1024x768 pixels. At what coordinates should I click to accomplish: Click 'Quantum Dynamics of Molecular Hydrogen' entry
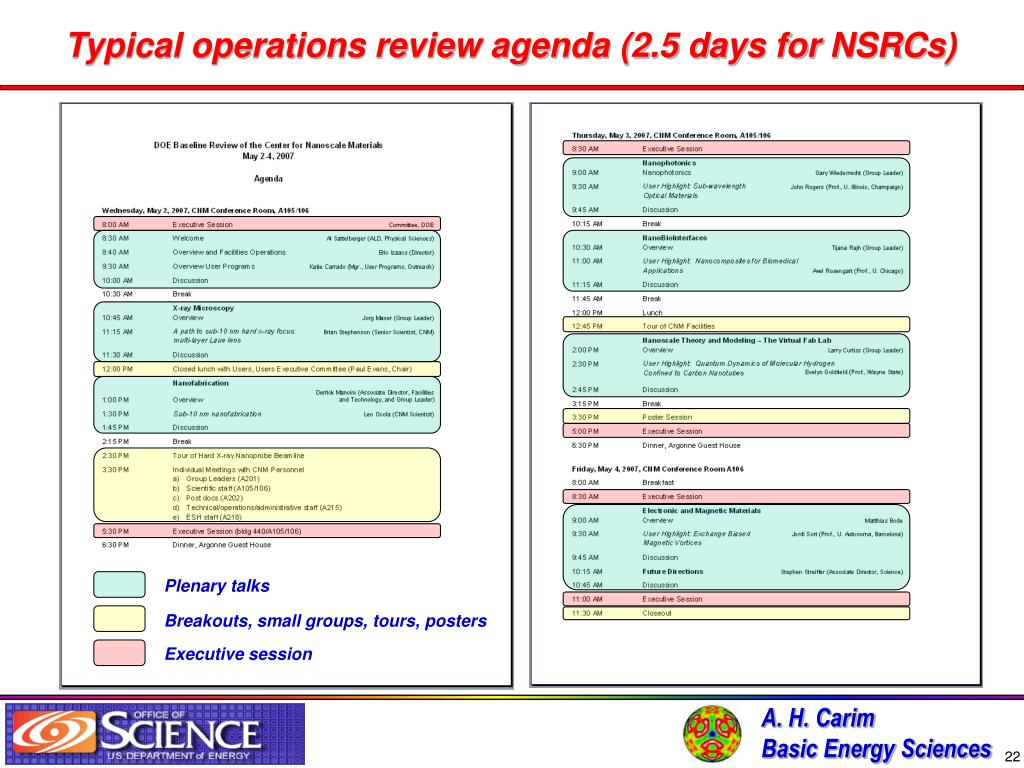[739, 368]
